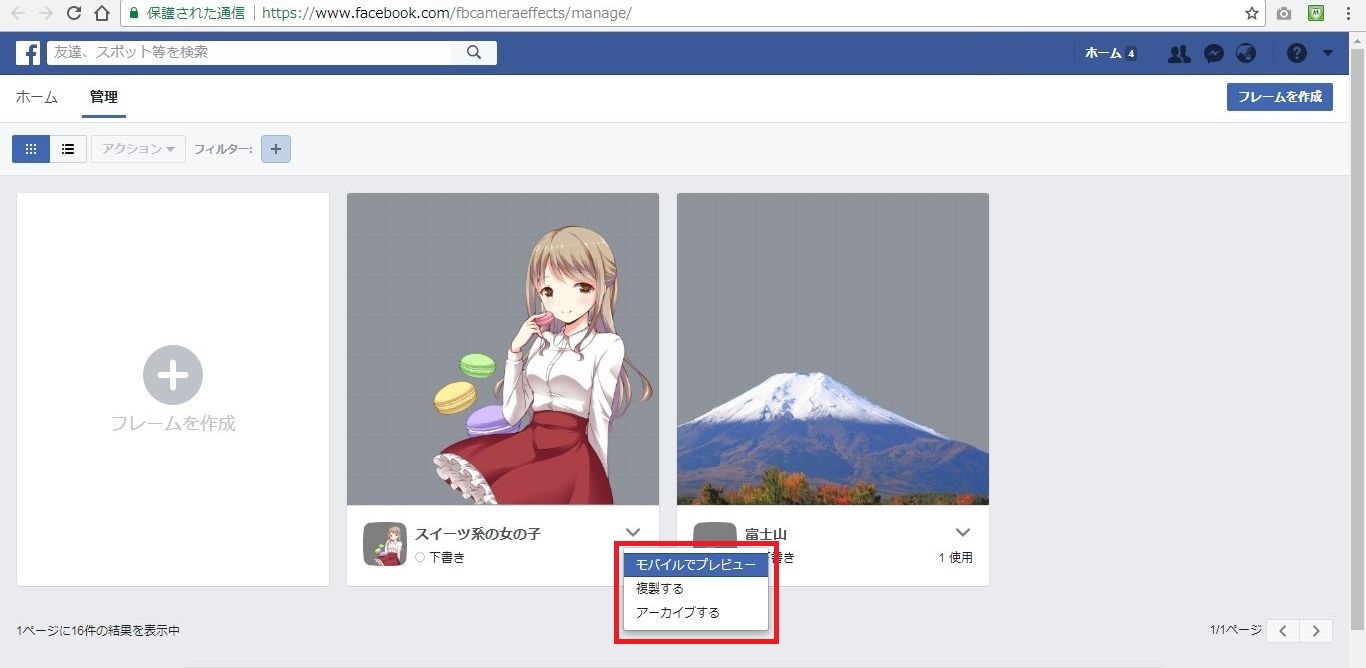Click the camera extension icon

1284,13
